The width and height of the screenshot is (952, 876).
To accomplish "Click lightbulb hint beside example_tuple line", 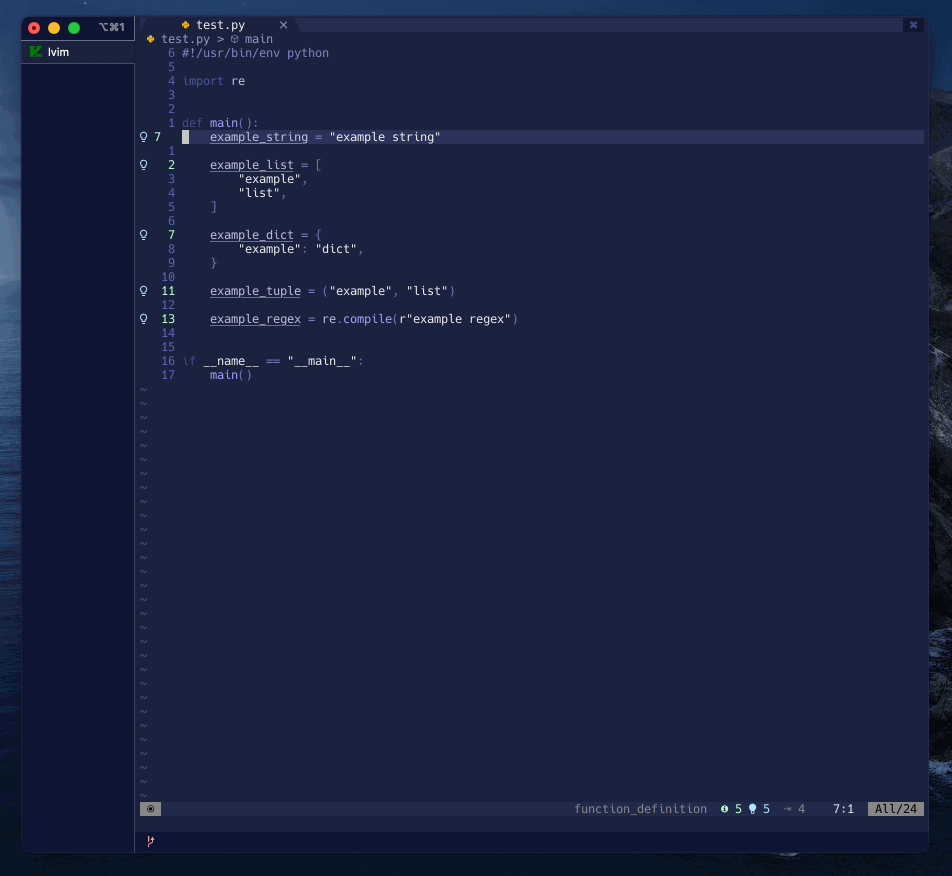I will coord(144,291).
